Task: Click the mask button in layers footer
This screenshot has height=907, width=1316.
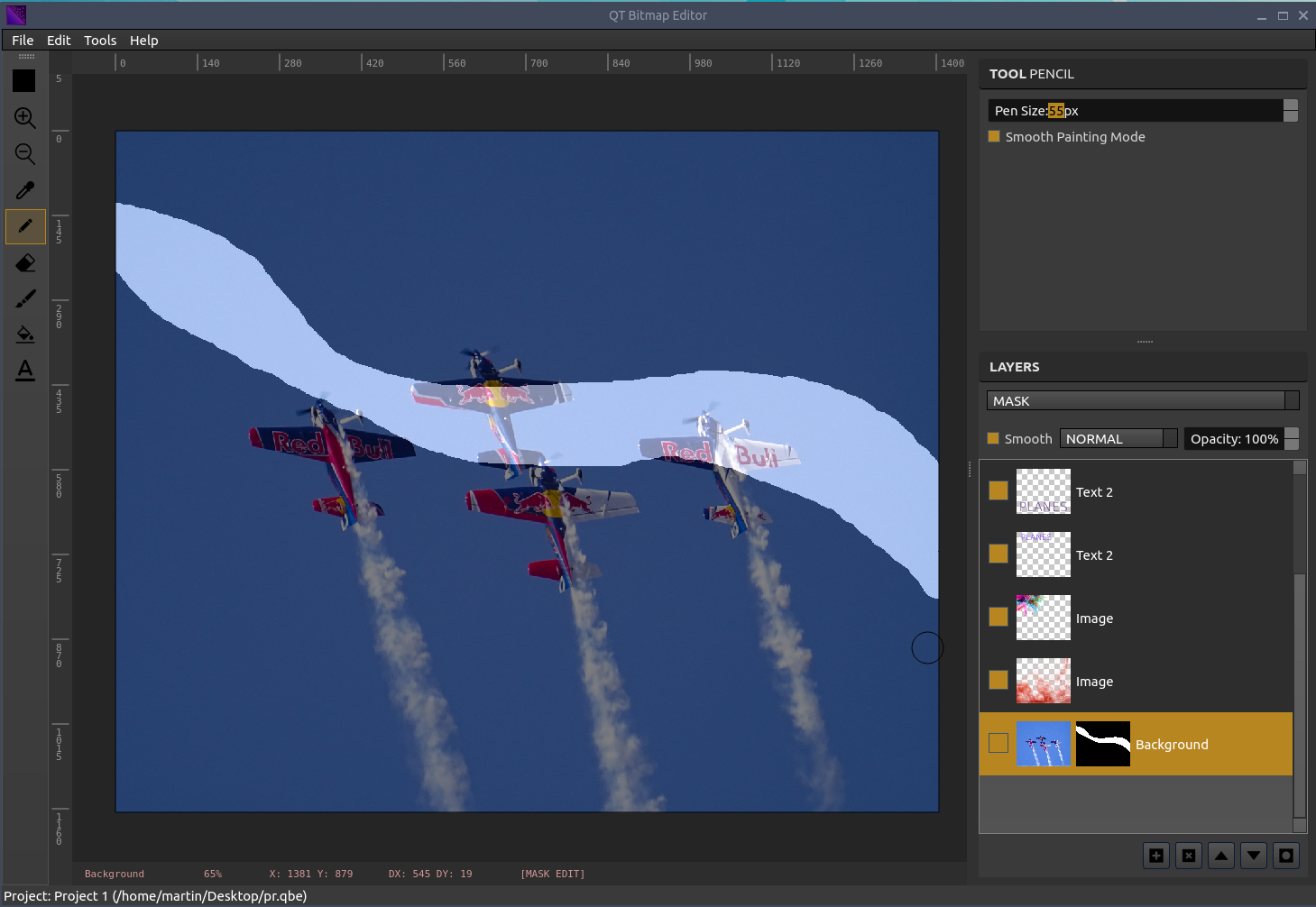Action: (x=1286, y=856)
